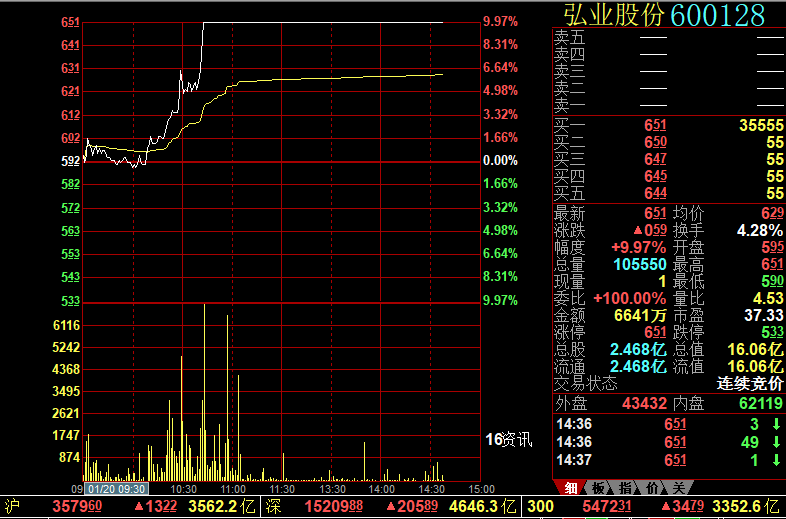This screenshot has width=786, height=519.
Task: Click the 631 price axis label
Action: 71,68
